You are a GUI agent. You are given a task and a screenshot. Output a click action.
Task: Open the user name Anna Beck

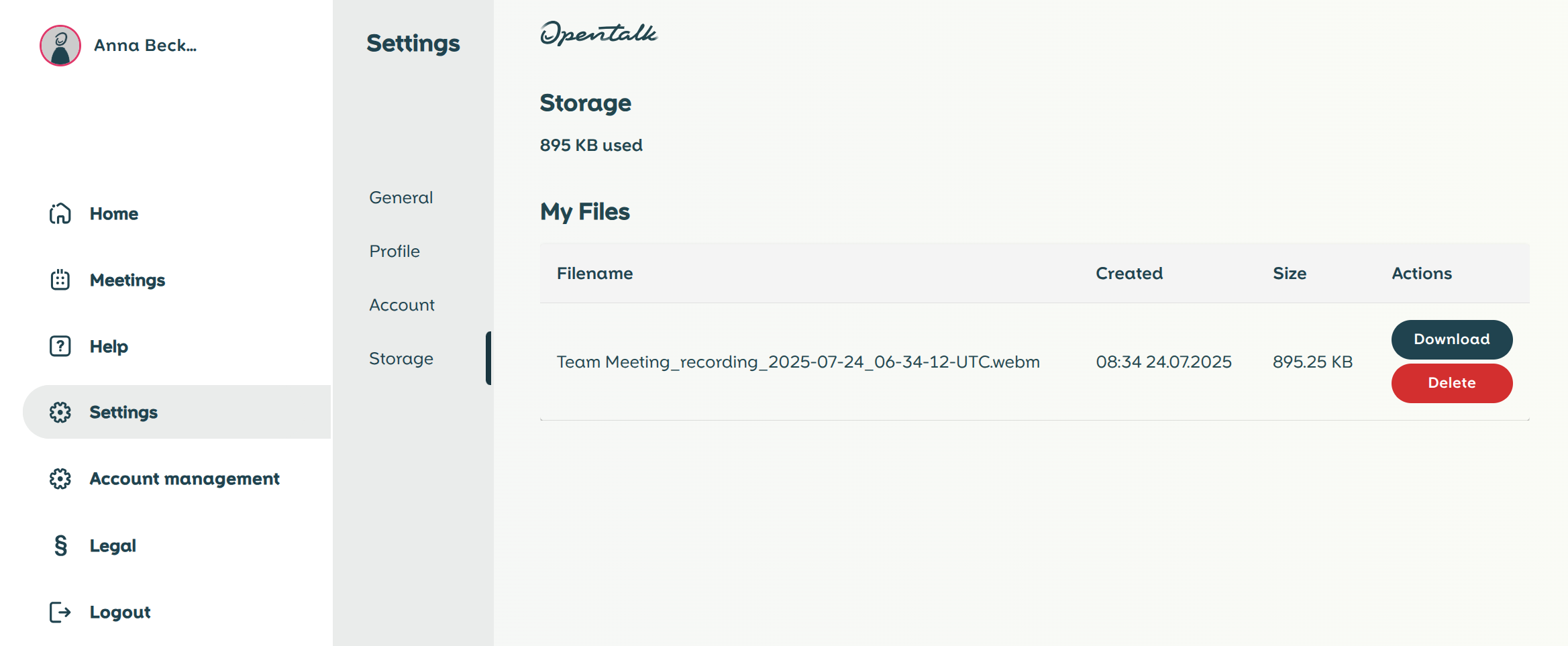coord(145,45)
